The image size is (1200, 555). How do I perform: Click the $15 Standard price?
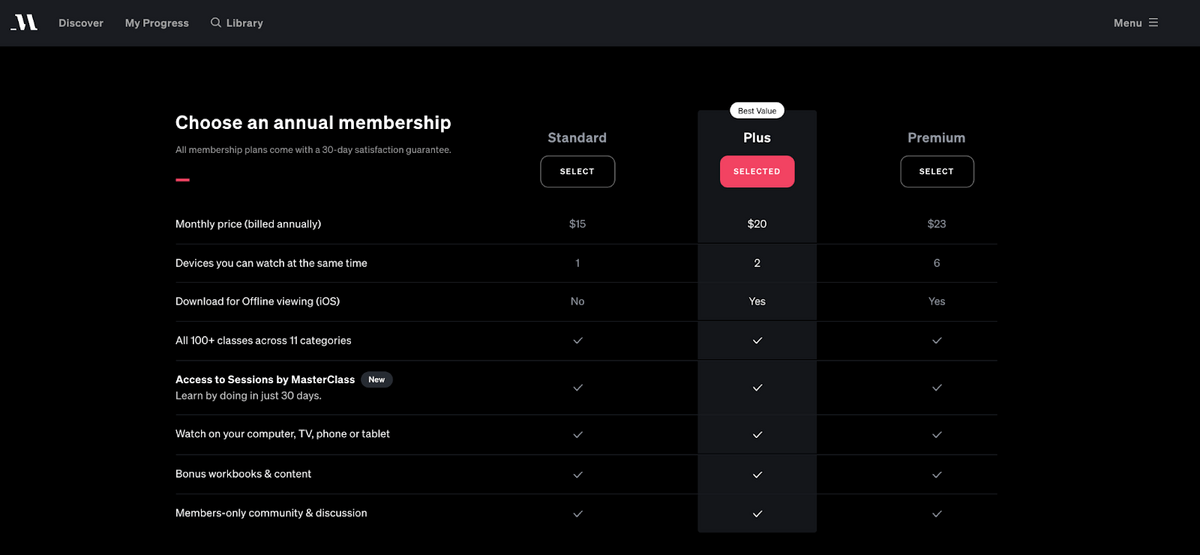coord(577,224)
